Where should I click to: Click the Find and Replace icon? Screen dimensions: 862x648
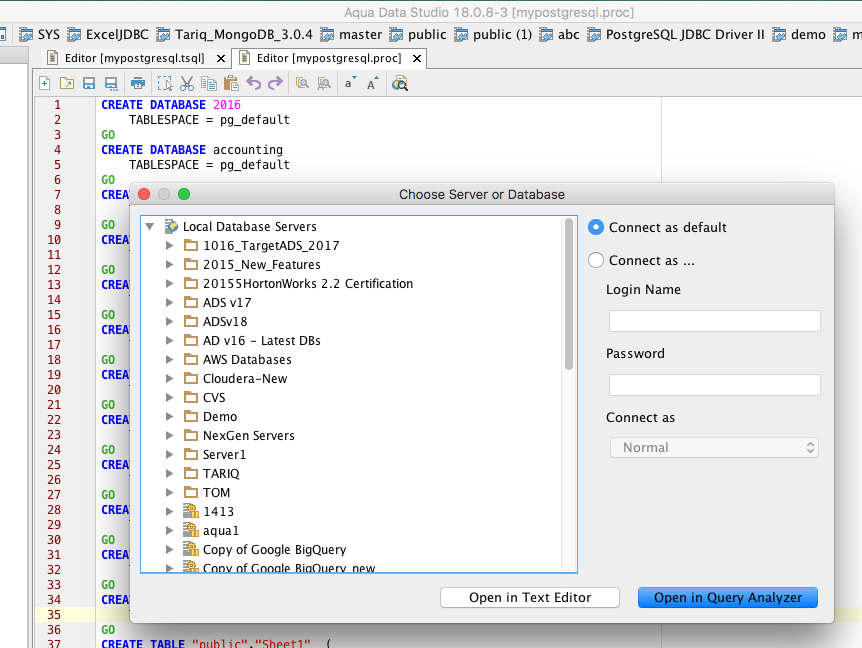click(324, 84)
